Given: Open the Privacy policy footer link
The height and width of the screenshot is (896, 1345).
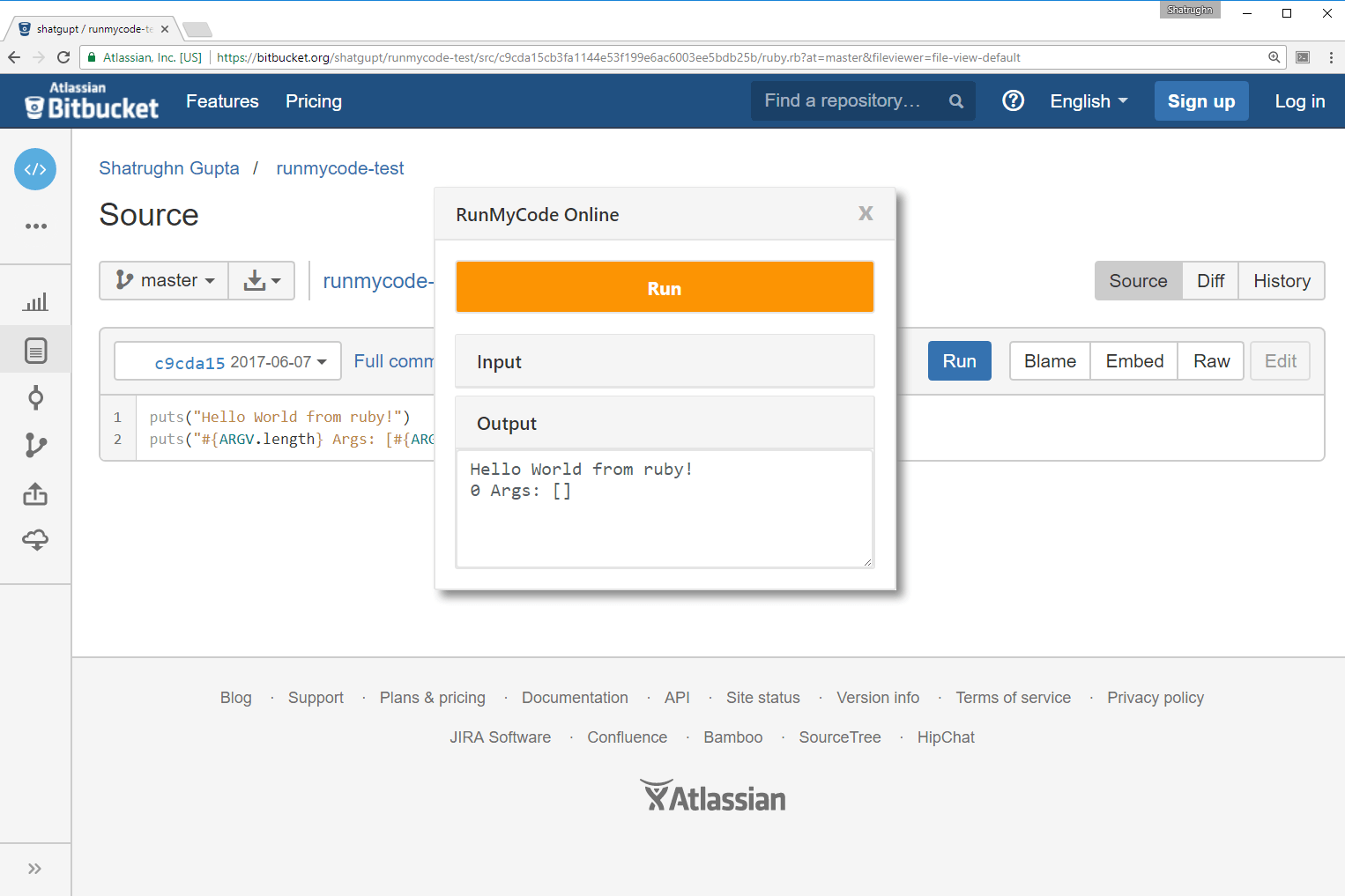Looking at the screenshot, I should tap(1156, 698).
